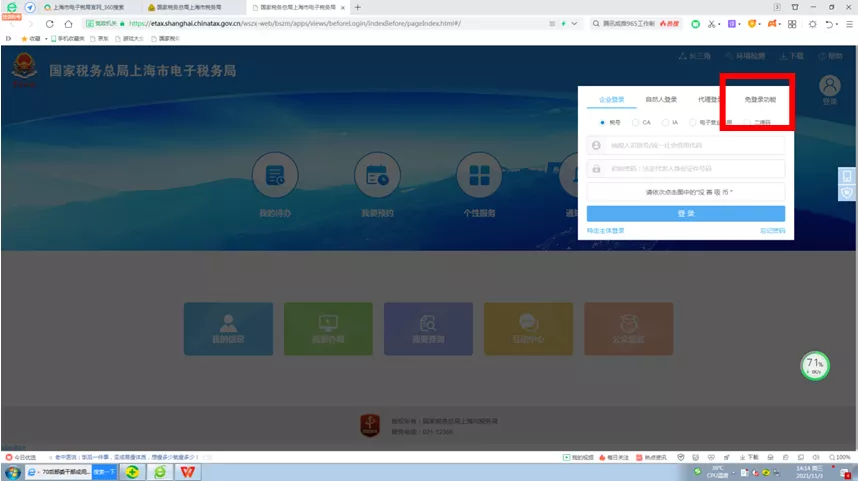Click the blue 登录 button
858x481 pixels.
click(686, 213)
